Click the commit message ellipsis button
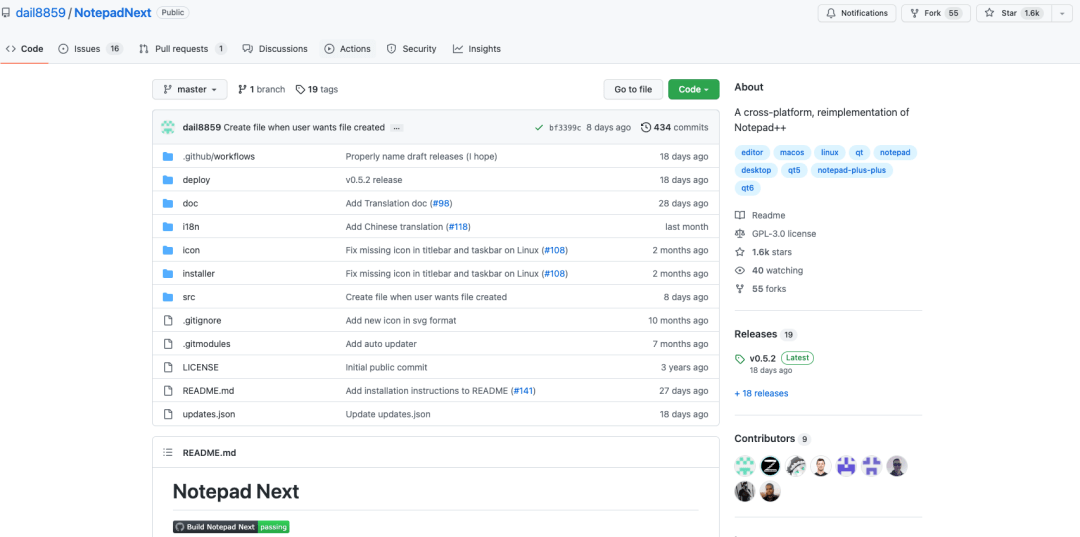 pyautogui.click(x=397, y=128)
